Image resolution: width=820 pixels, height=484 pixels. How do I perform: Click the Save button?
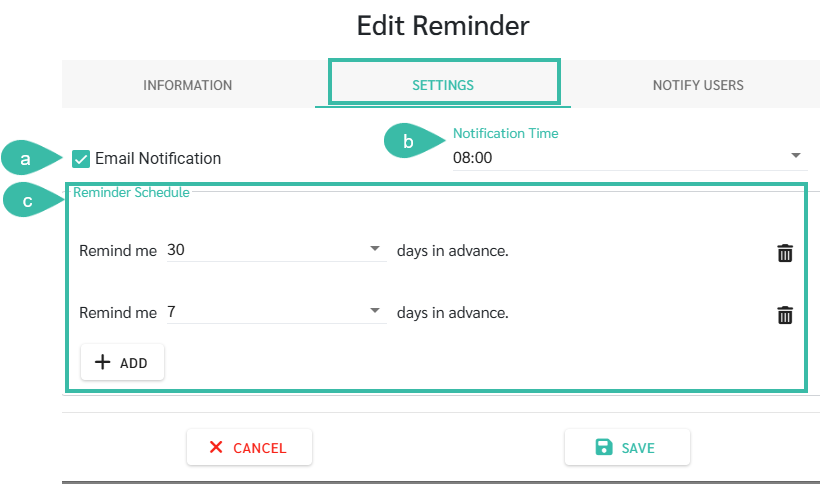coord(627,447)
